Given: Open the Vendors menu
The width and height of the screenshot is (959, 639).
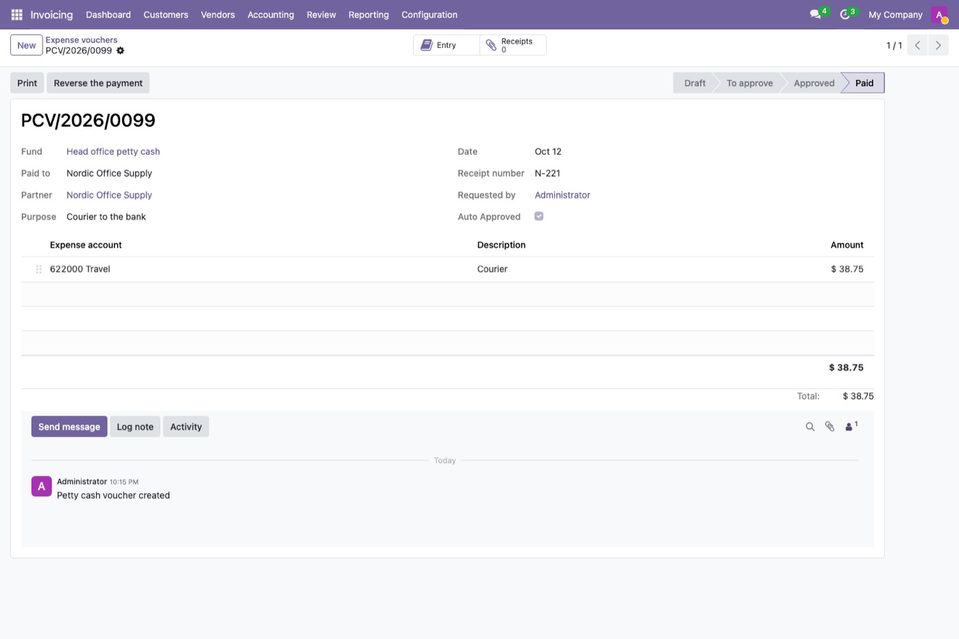Looking at the screenshot, I should [x=218, y=15].
